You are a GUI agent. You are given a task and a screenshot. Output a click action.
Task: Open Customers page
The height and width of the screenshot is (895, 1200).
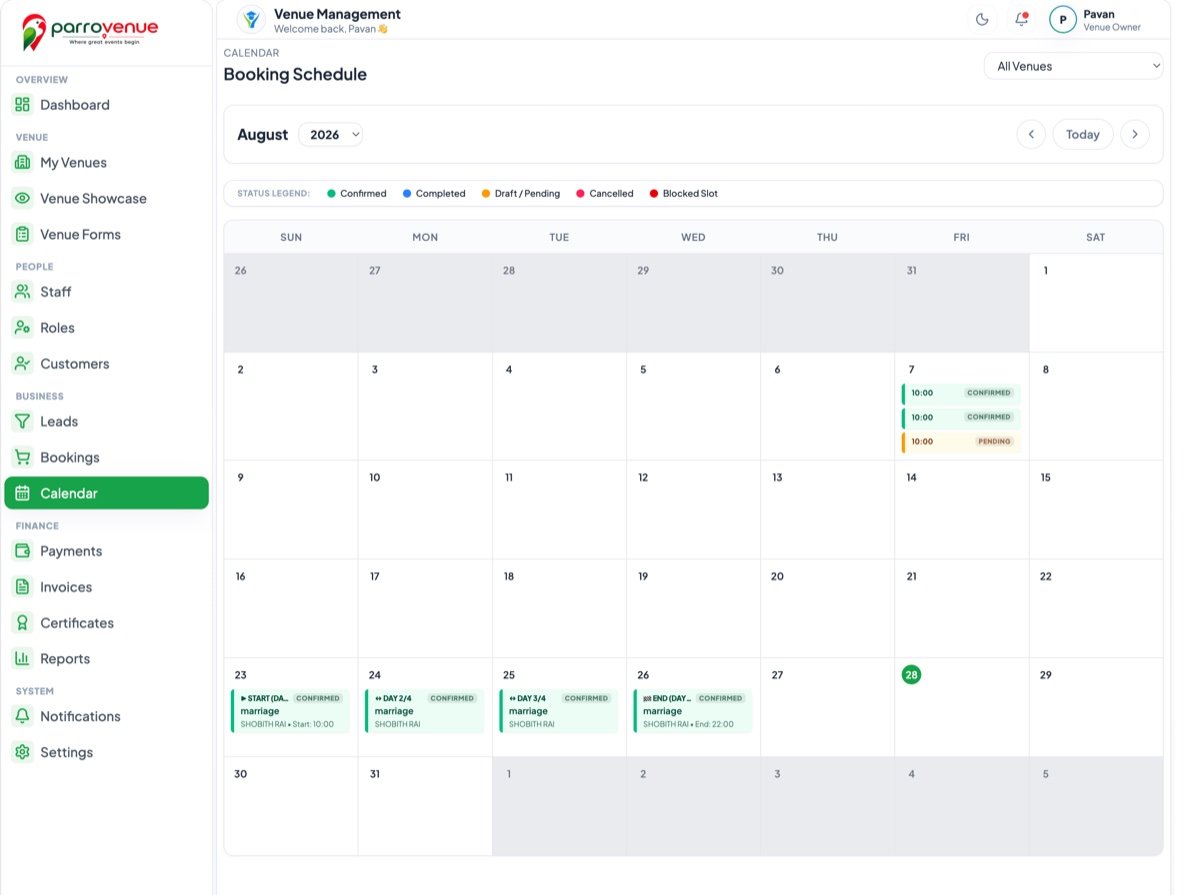106,364
